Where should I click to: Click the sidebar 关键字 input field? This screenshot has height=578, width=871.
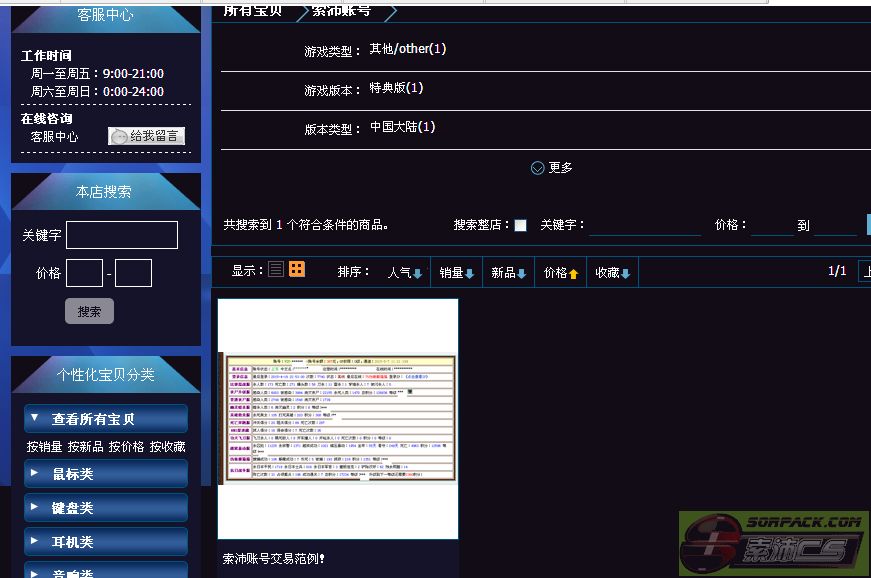tap(122, 235)
